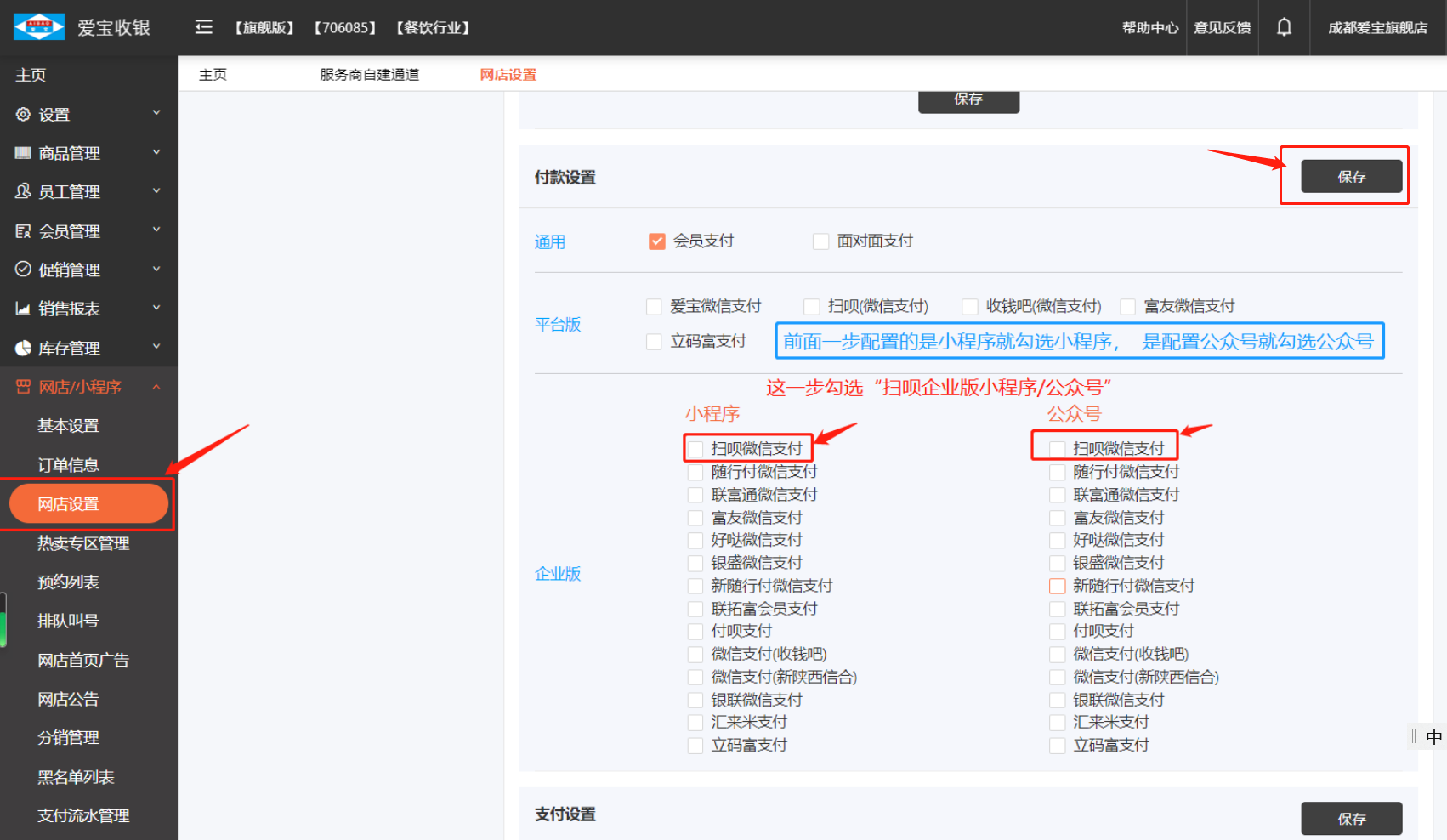Check 随行付微信支付 under 小程序
The width and height of the screenshot is (1447, 840).
[x=695, y=472]
